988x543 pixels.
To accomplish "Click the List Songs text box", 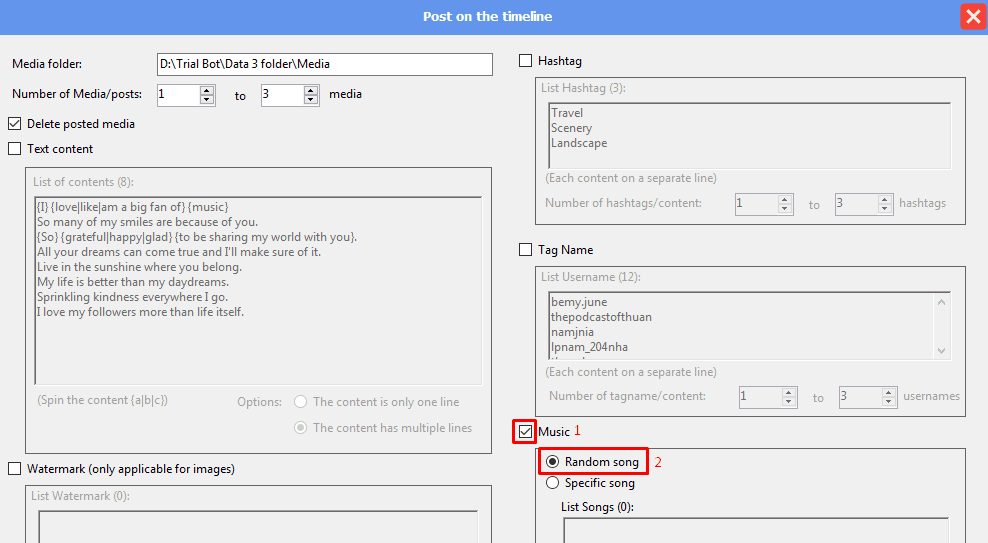I will pyautogui.click(x=755, y=530).
